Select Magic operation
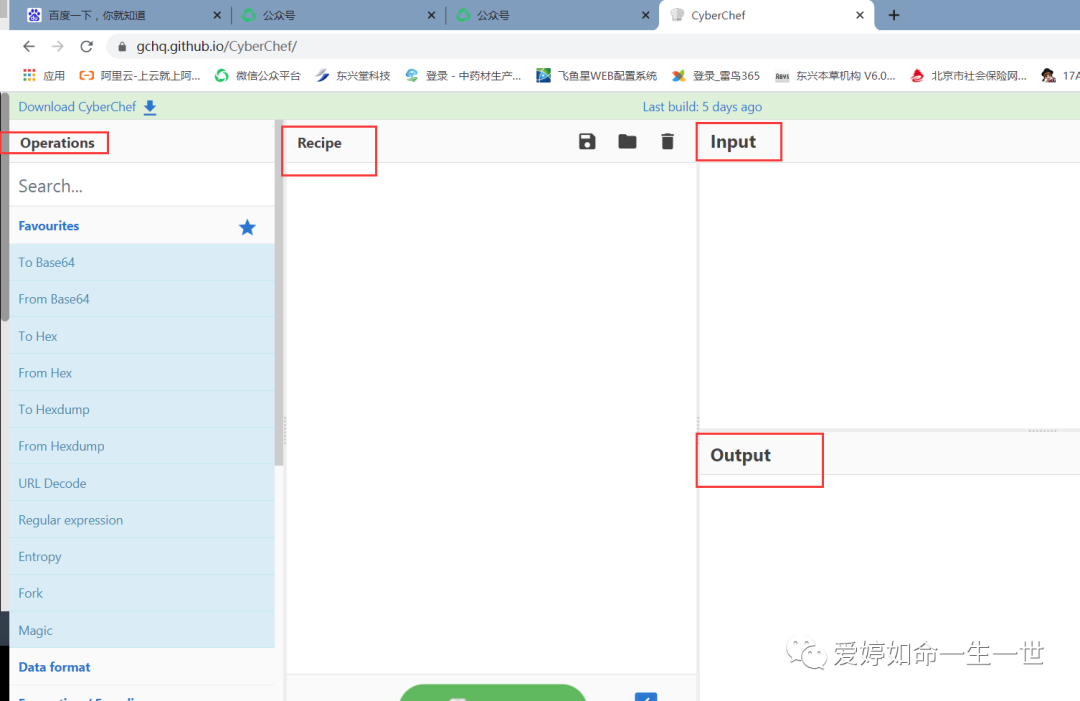 click(142, 630)
